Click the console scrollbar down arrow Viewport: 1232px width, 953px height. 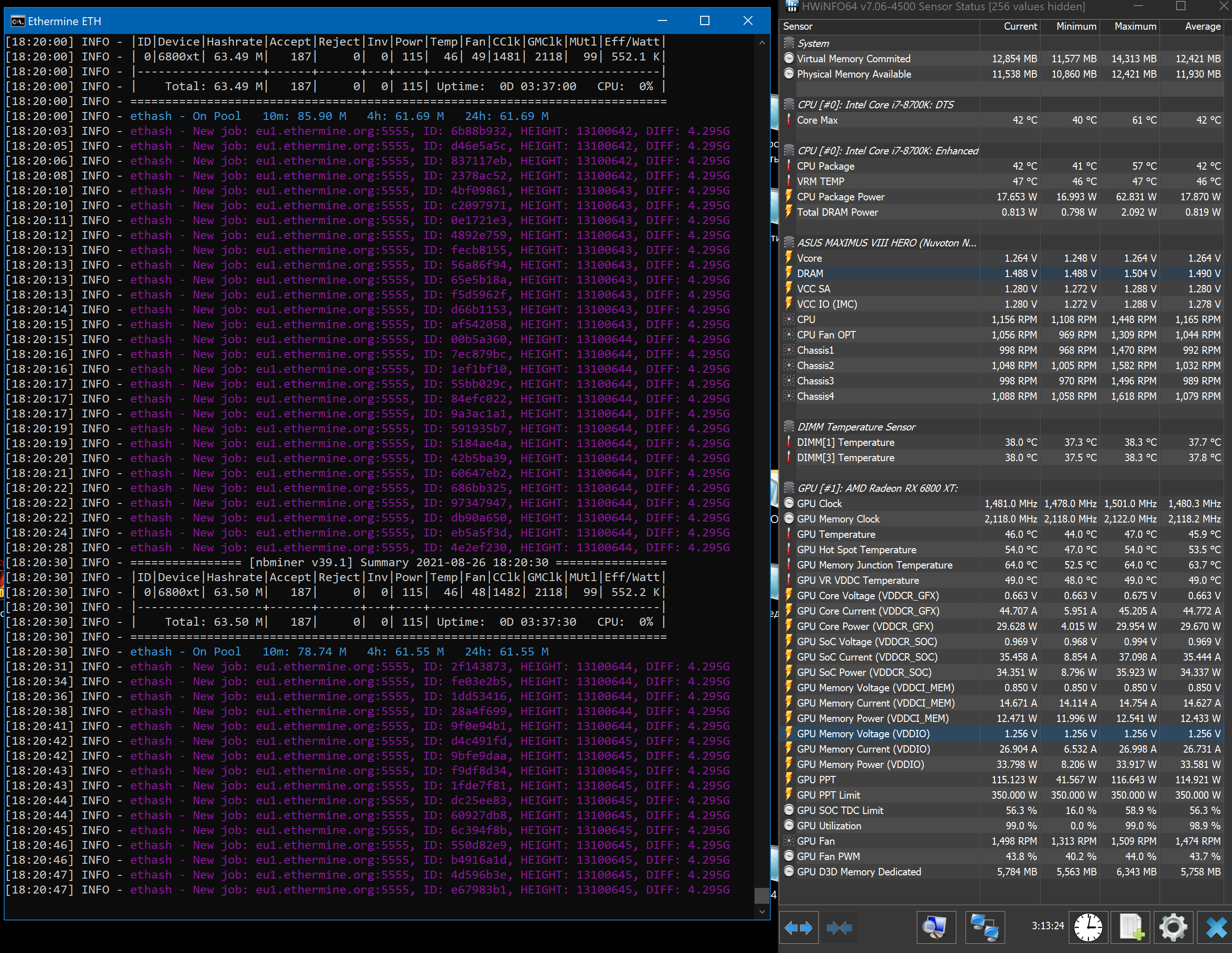(x=762, y=911)
